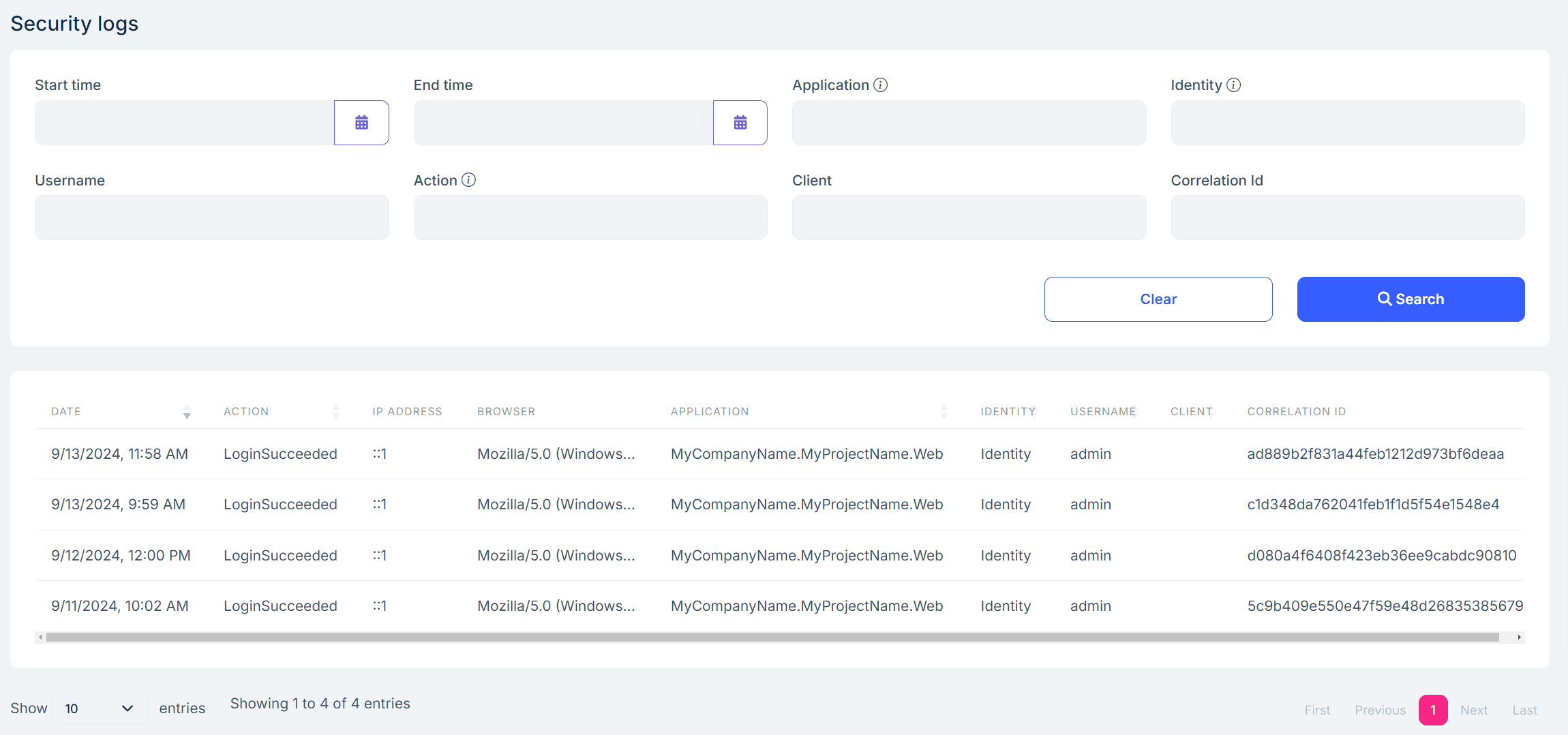Toggle ascending sort on ACTION column

coord(335,408)
